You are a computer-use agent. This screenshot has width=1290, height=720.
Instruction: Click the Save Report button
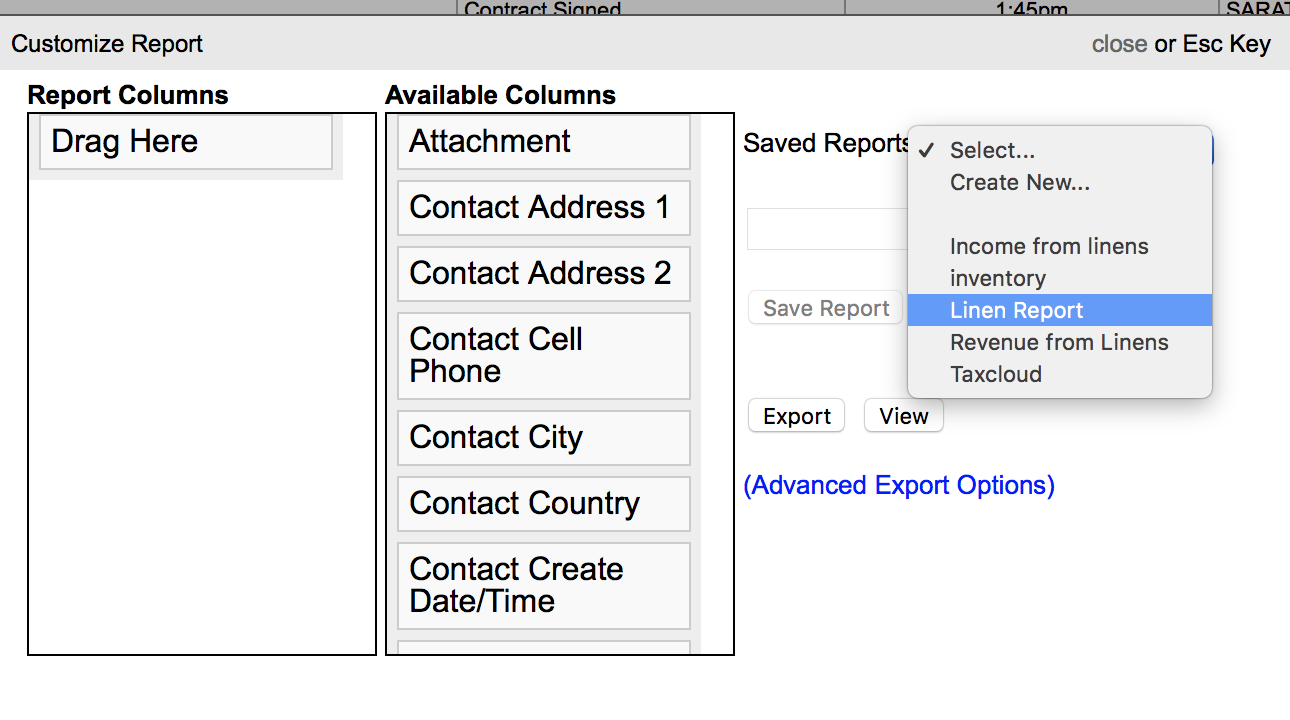click(x=825, y=308)
